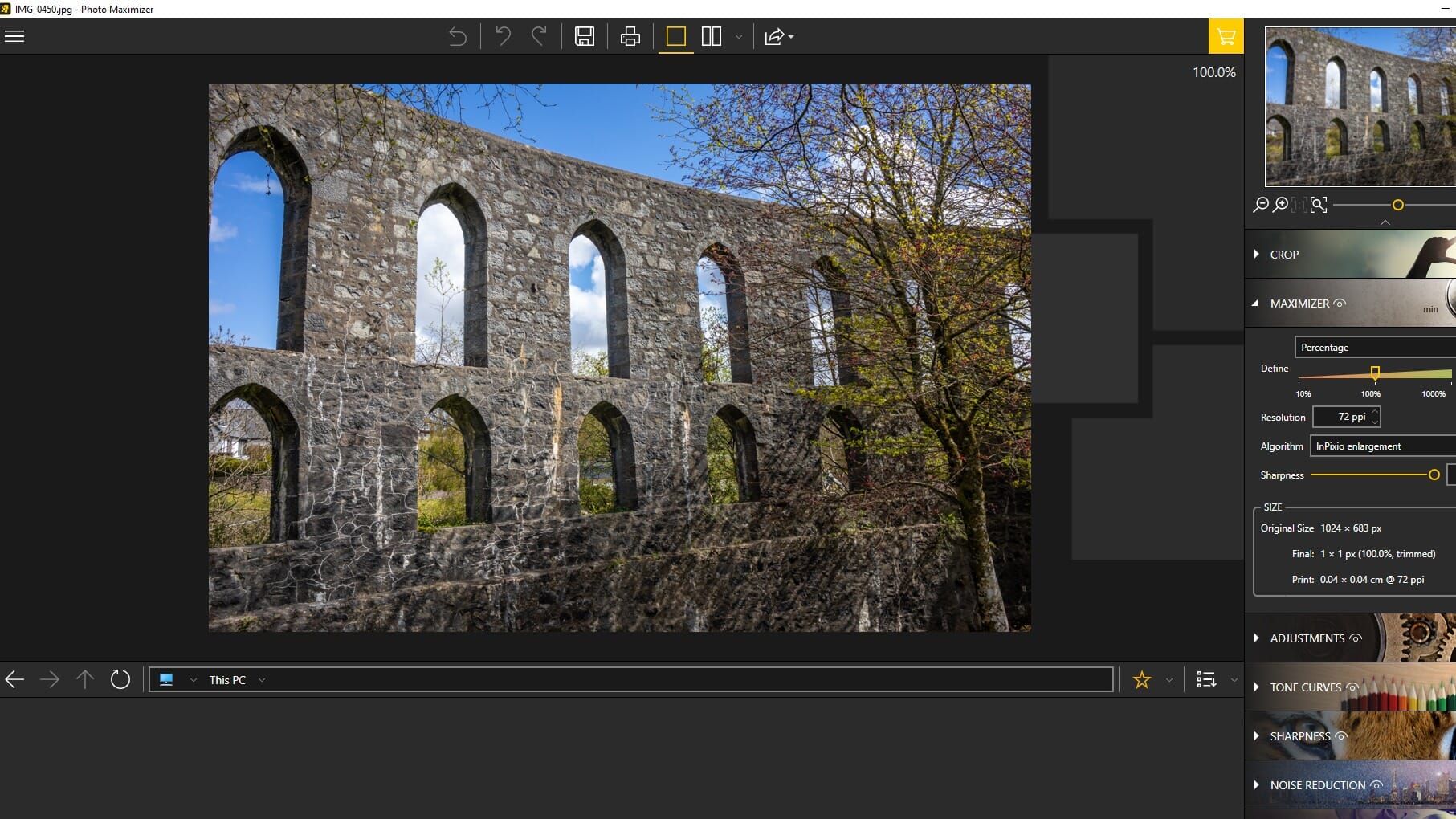This screenshot has height=819, width=1456.
Task: Select the image preview thumbnail
Action: 1360,104
